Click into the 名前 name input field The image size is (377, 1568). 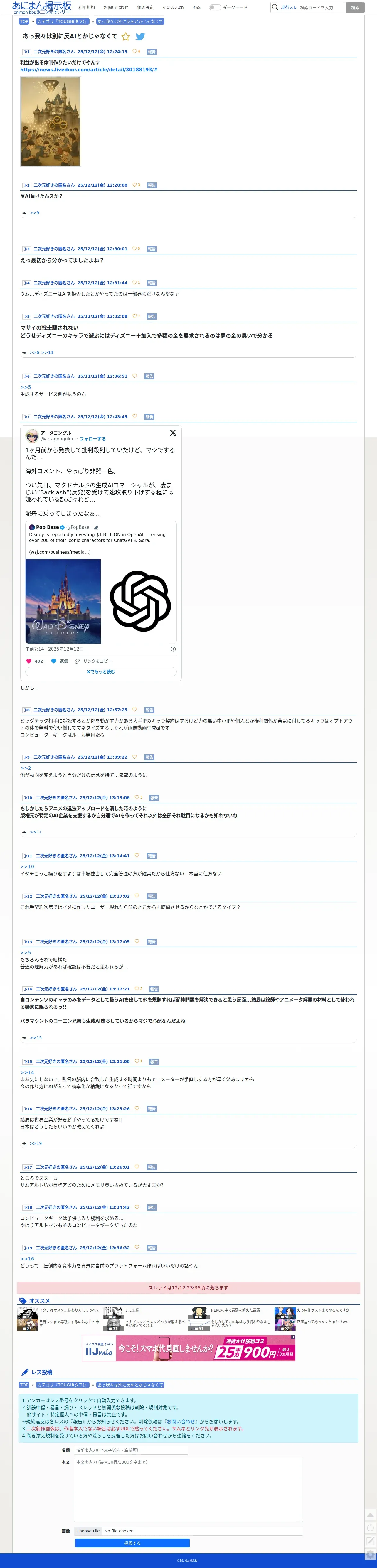(131, 1450)
